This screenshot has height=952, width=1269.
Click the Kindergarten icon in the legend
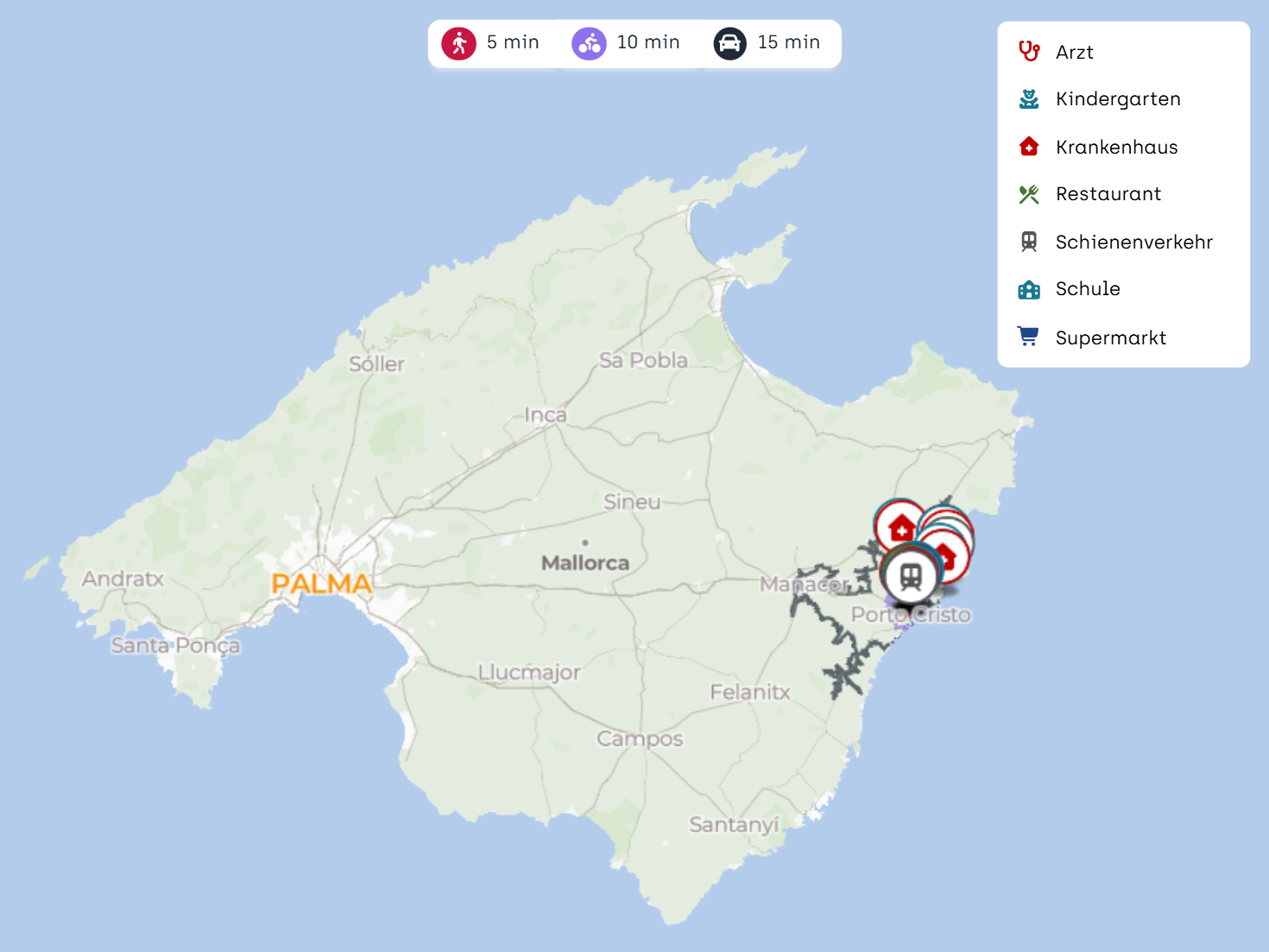coord(1028,99)
